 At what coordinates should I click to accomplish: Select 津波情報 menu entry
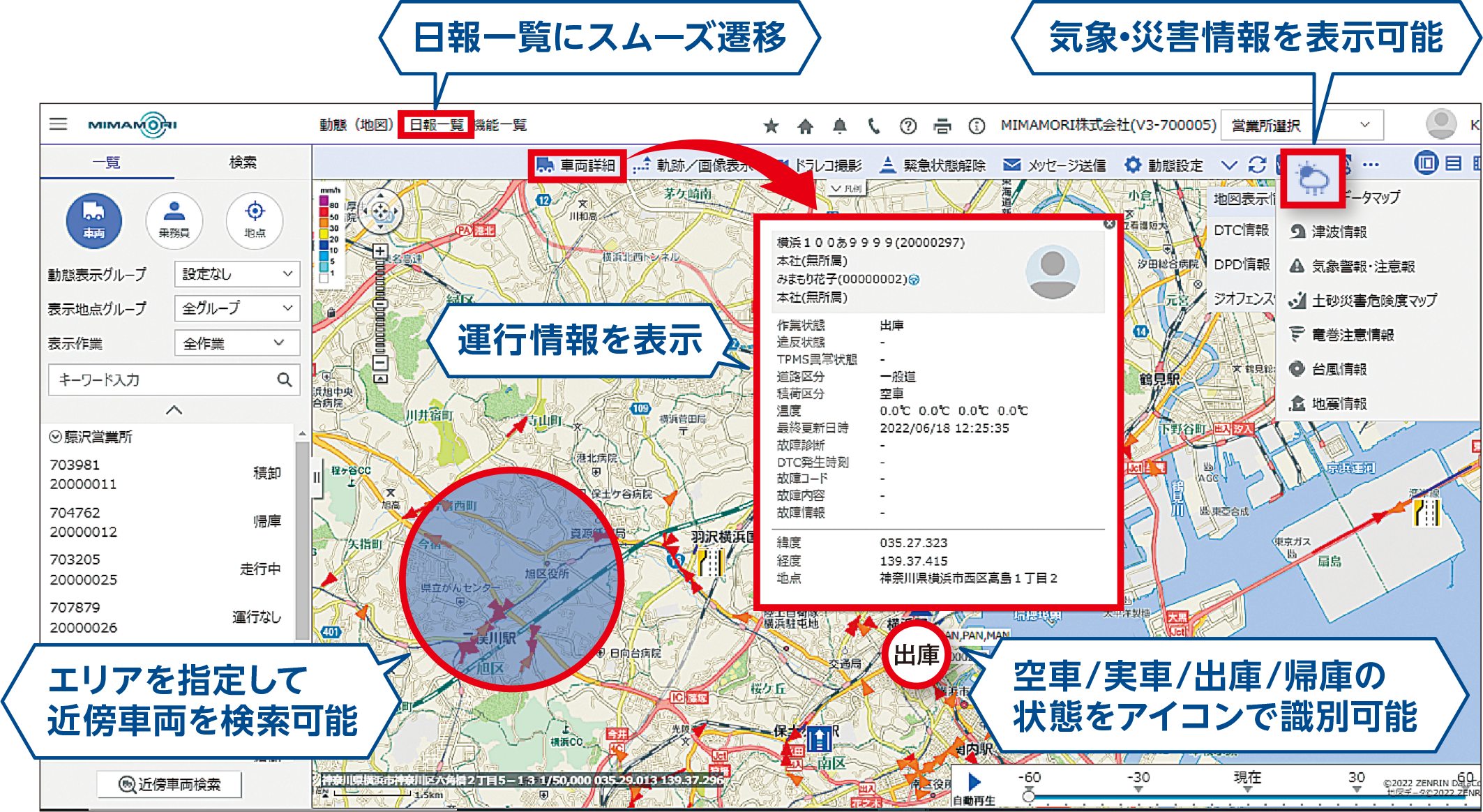(x=1328, y=232)
